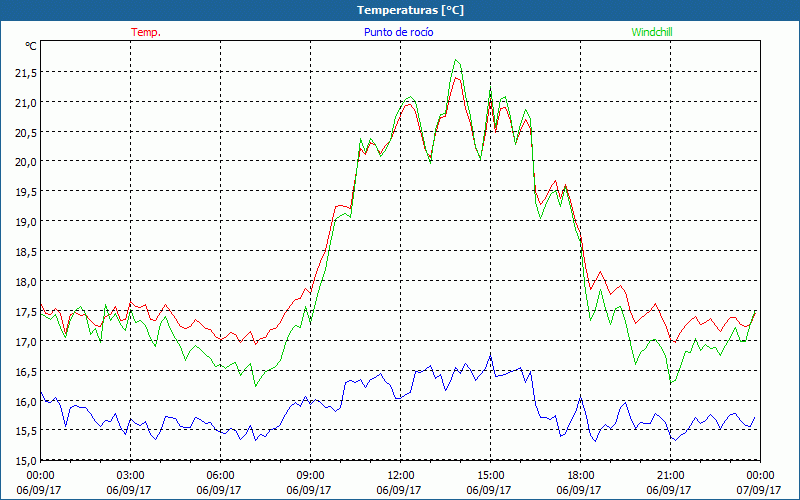The height and width of the screenshot is (500, 800).
Task: Click the 21:00 time axis label
Action: point(670,475)
